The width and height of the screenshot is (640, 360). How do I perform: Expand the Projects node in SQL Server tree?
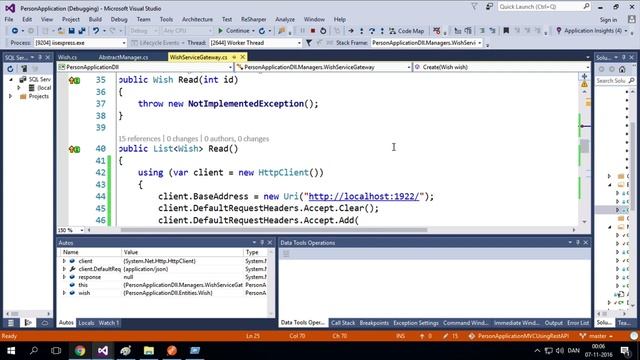[11, 96]
